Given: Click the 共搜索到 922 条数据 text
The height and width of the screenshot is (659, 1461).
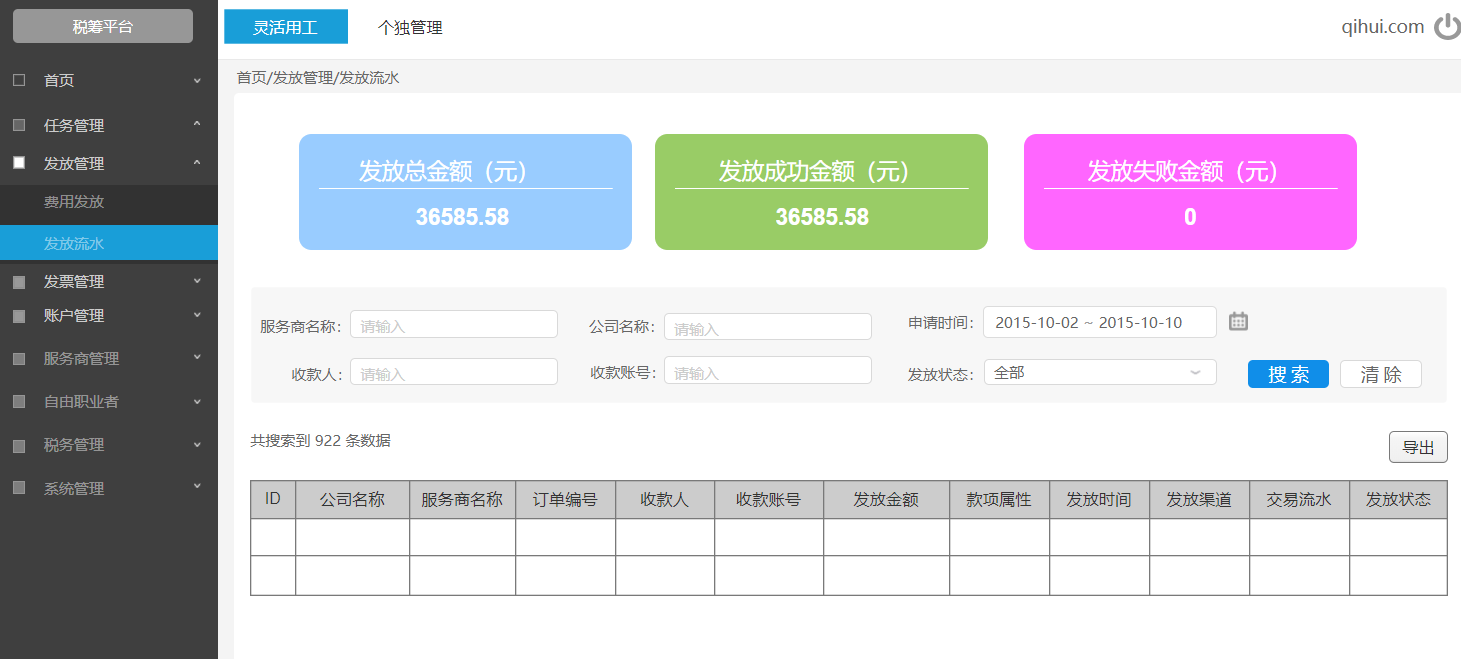Looking at the screenshot, I should point(320,440).
